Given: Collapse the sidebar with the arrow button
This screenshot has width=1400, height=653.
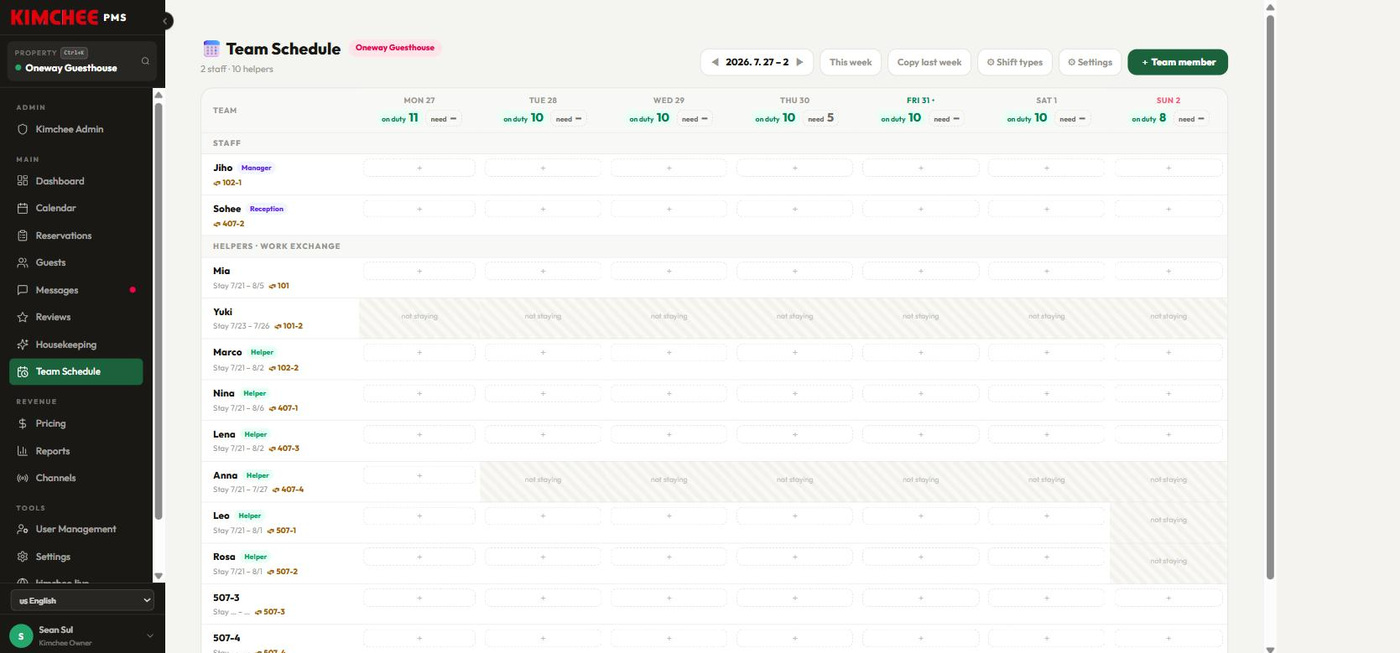Looking at the screenshot, I should coord(166,21).
